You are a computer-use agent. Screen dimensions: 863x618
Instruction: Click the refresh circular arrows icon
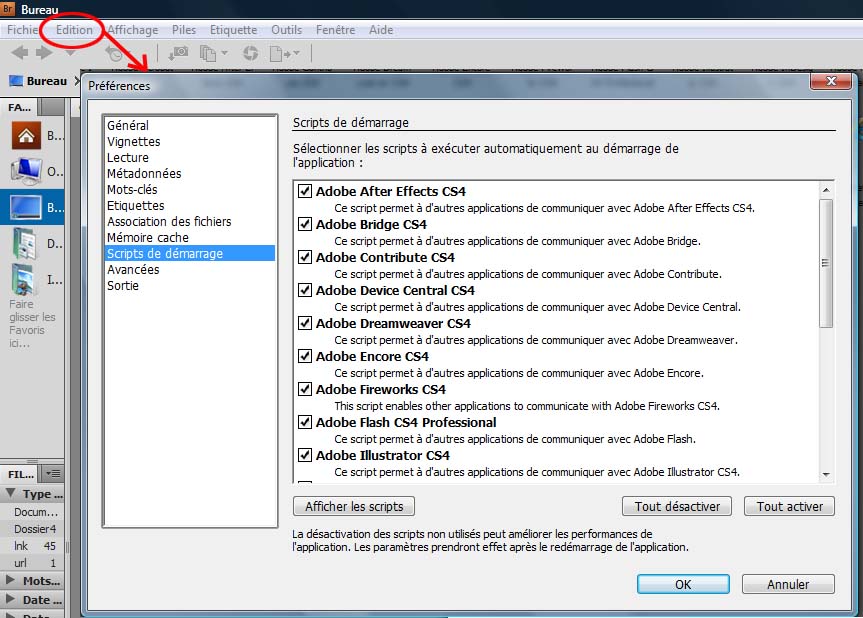coord(250,53)
